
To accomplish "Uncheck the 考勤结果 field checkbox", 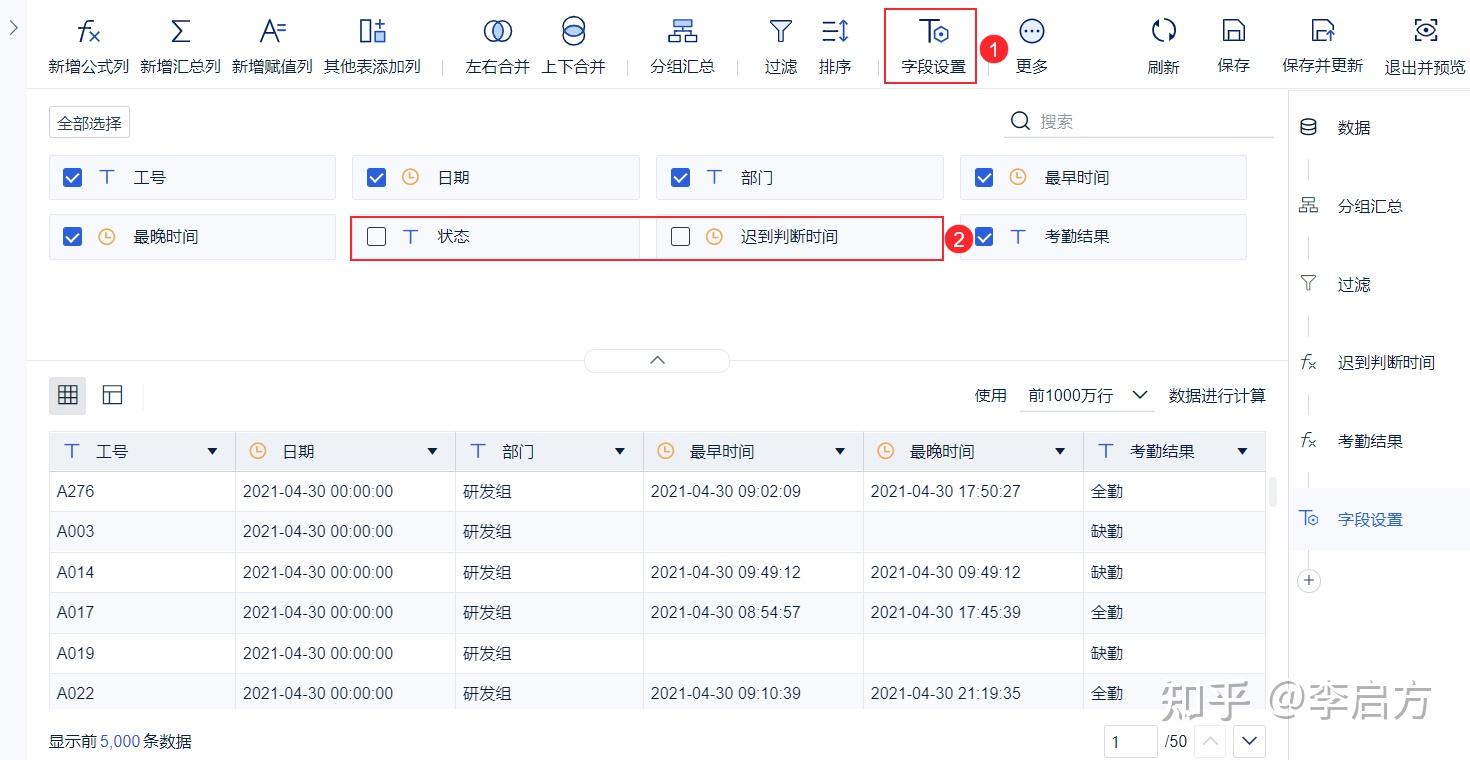I will [x=984, y=237].
